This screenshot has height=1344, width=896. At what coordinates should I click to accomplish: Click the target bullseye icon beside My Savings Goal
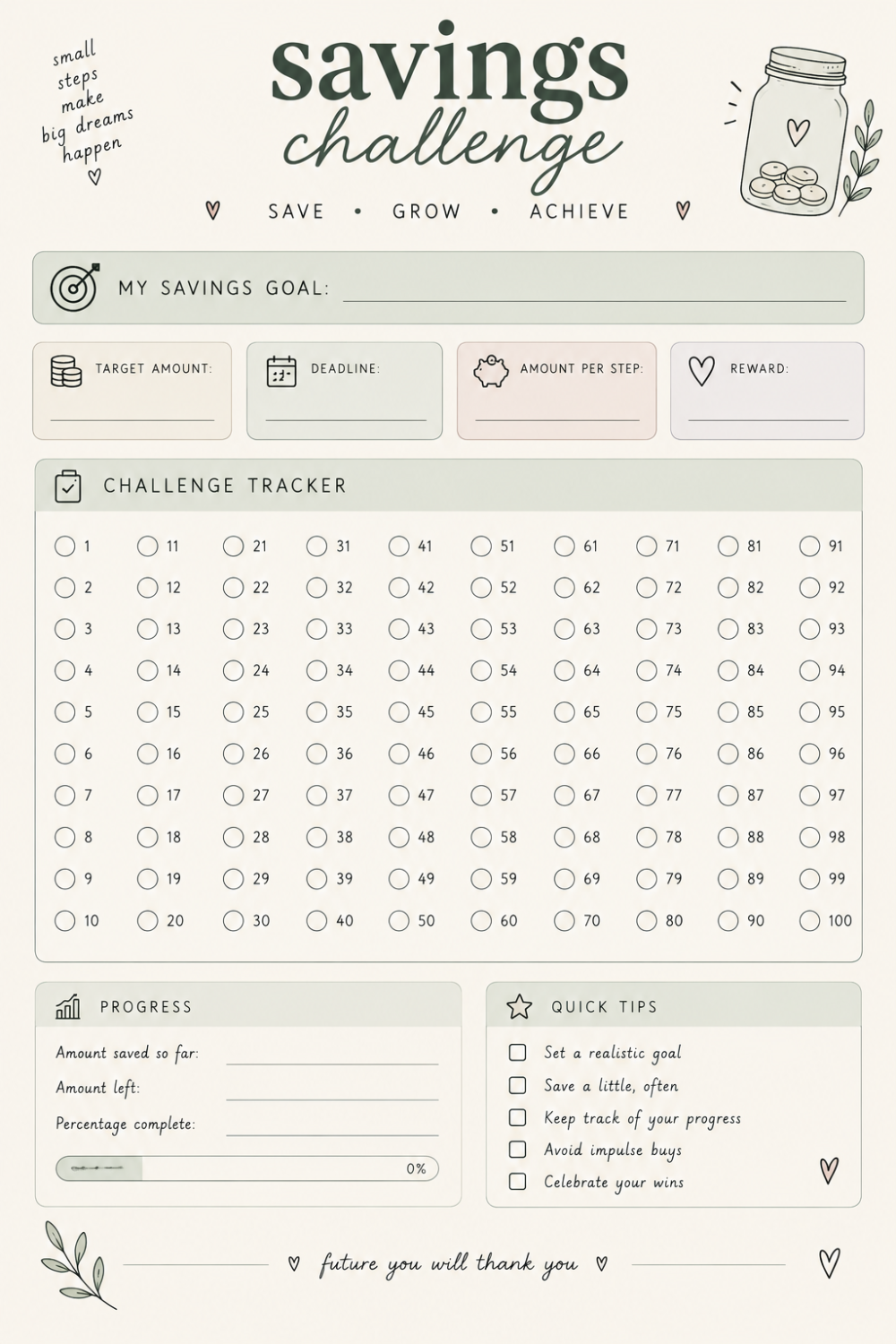click(74, 287)
